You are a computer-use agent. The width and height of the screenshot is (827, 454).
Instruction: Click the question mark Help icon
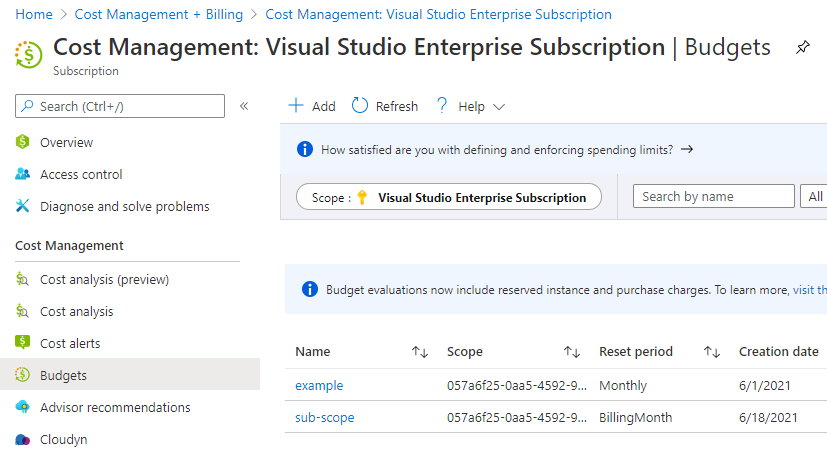click(442, 105)
